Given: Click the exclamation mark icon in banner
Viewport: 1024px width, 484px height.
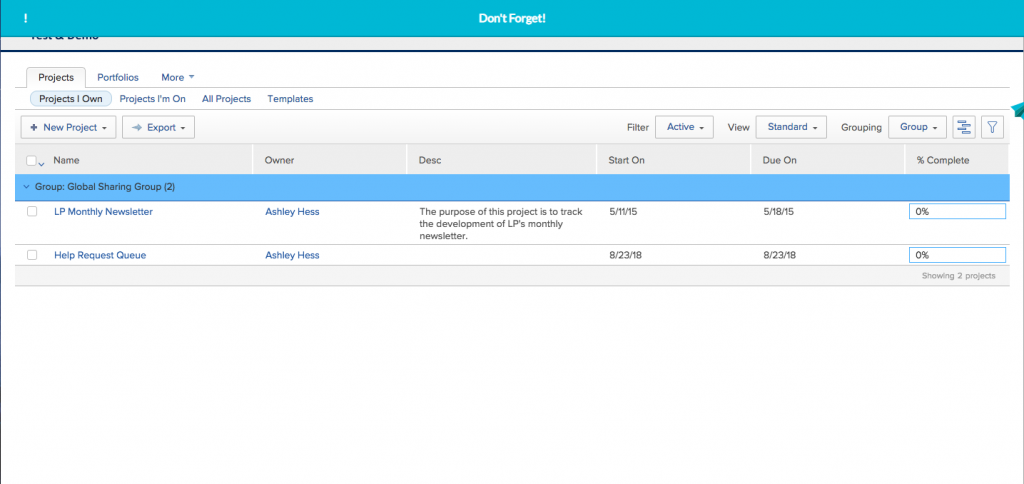Looking at the screenshot, I should 26,19.
